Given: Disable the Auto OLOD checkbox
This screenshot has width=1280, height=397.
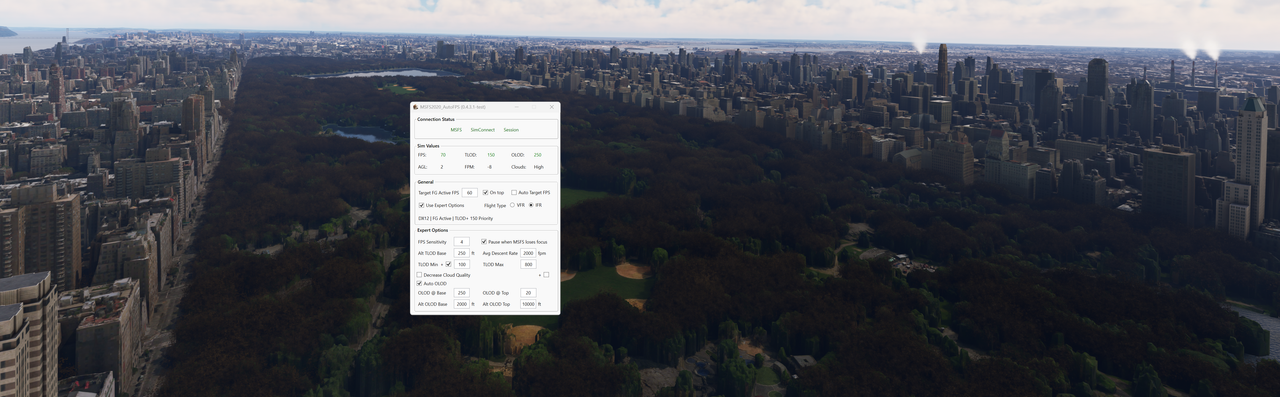Looking at the screenshot, I should pos(419,283).
